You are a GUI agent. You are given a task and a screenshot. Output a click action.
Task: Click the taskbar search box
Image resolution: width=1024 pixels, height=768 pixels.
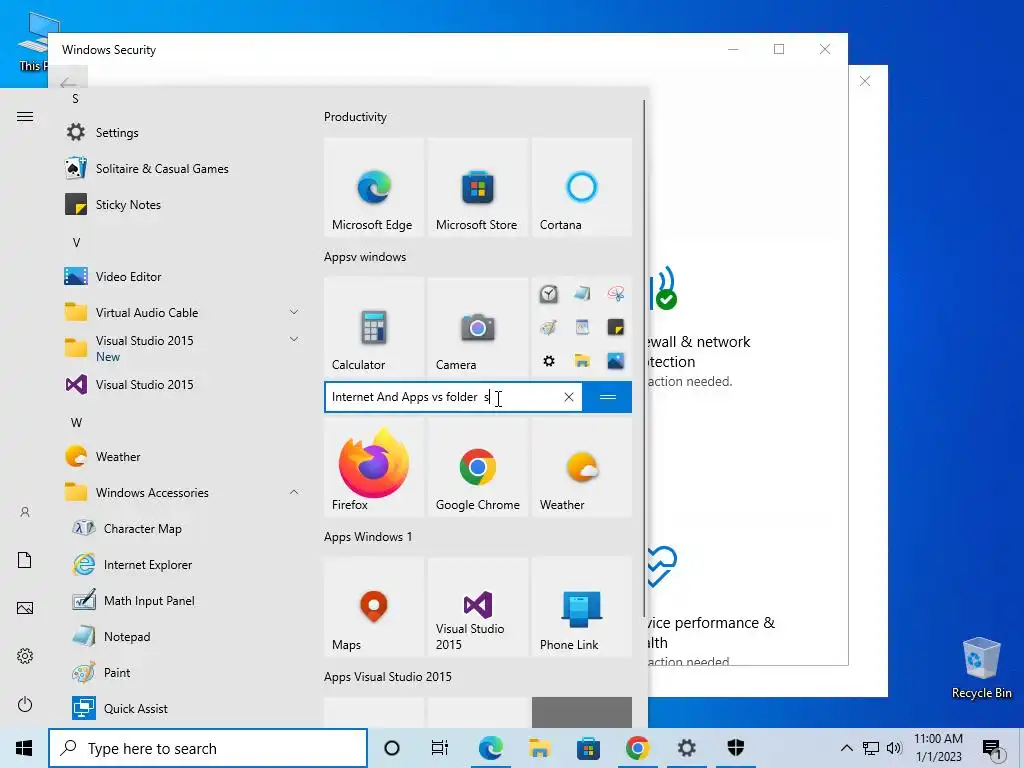pos(208,748)
